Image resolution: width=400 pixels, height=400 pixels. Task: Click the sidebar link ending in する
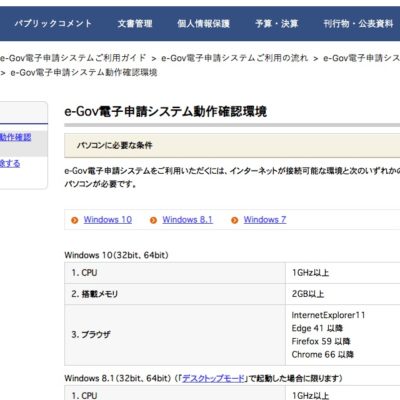[x=10, y=163]
